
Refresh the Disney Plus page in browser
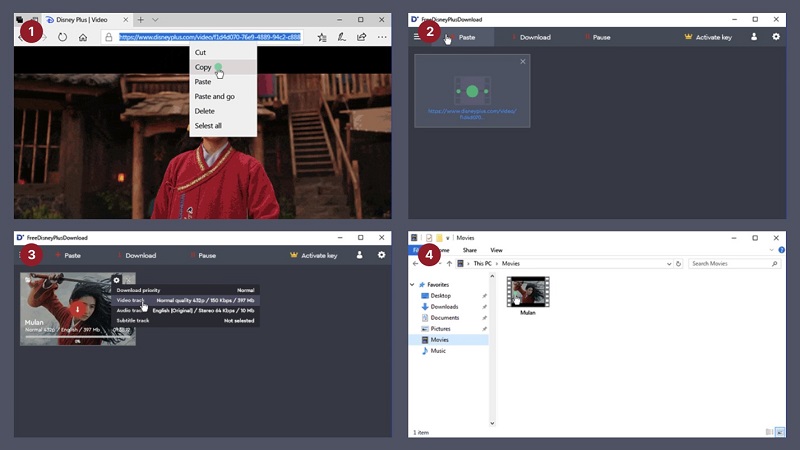pos(62,37)
